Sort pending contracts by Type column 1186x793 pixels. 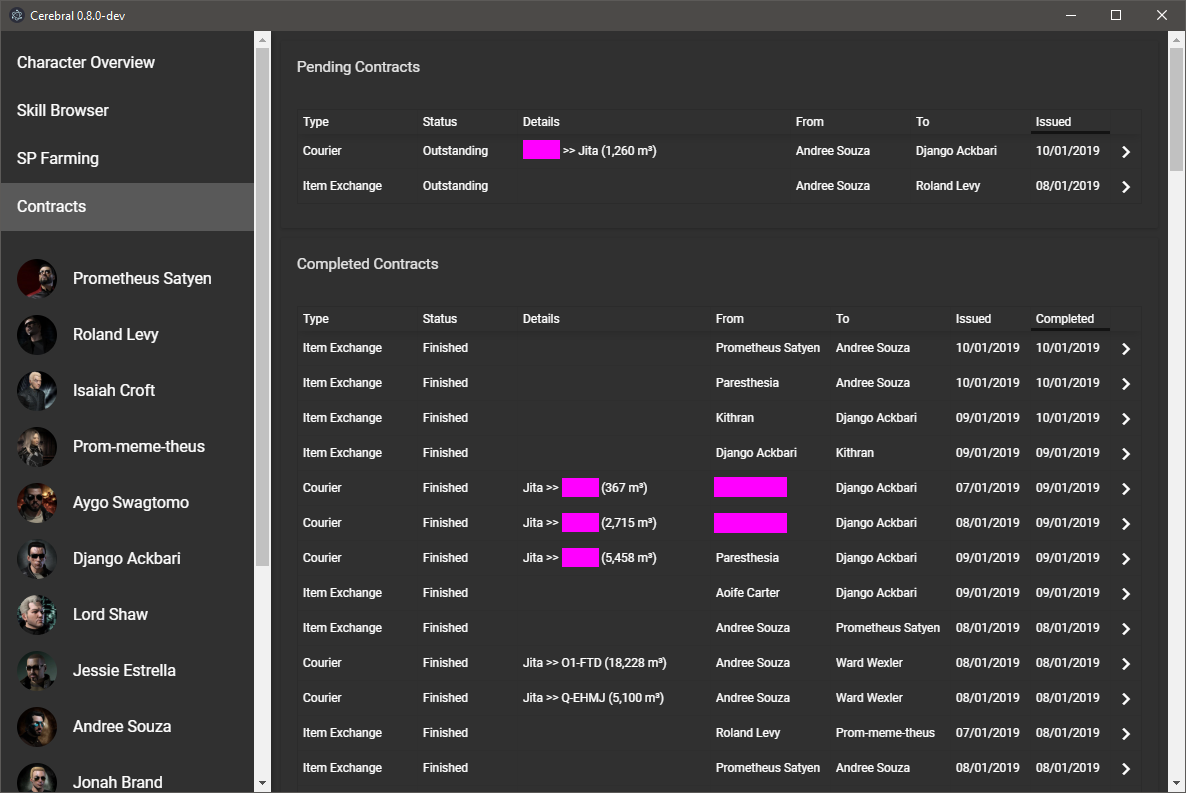pyautogui.click(x=315, y=122)
